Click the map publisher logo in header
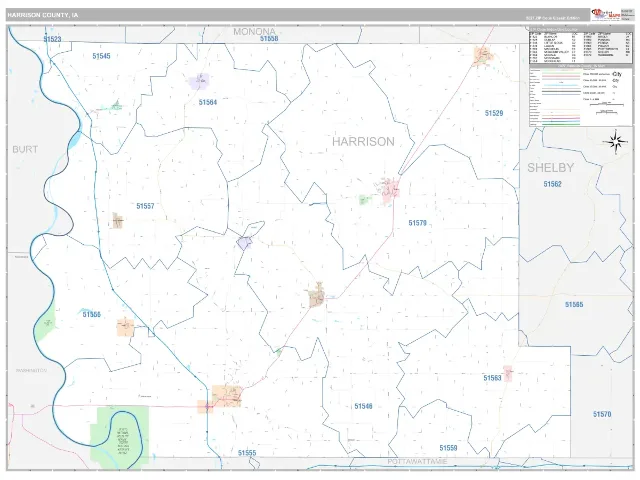Image resolution: width=640 pixels, height=480 pixels. [x=606, y=15]
